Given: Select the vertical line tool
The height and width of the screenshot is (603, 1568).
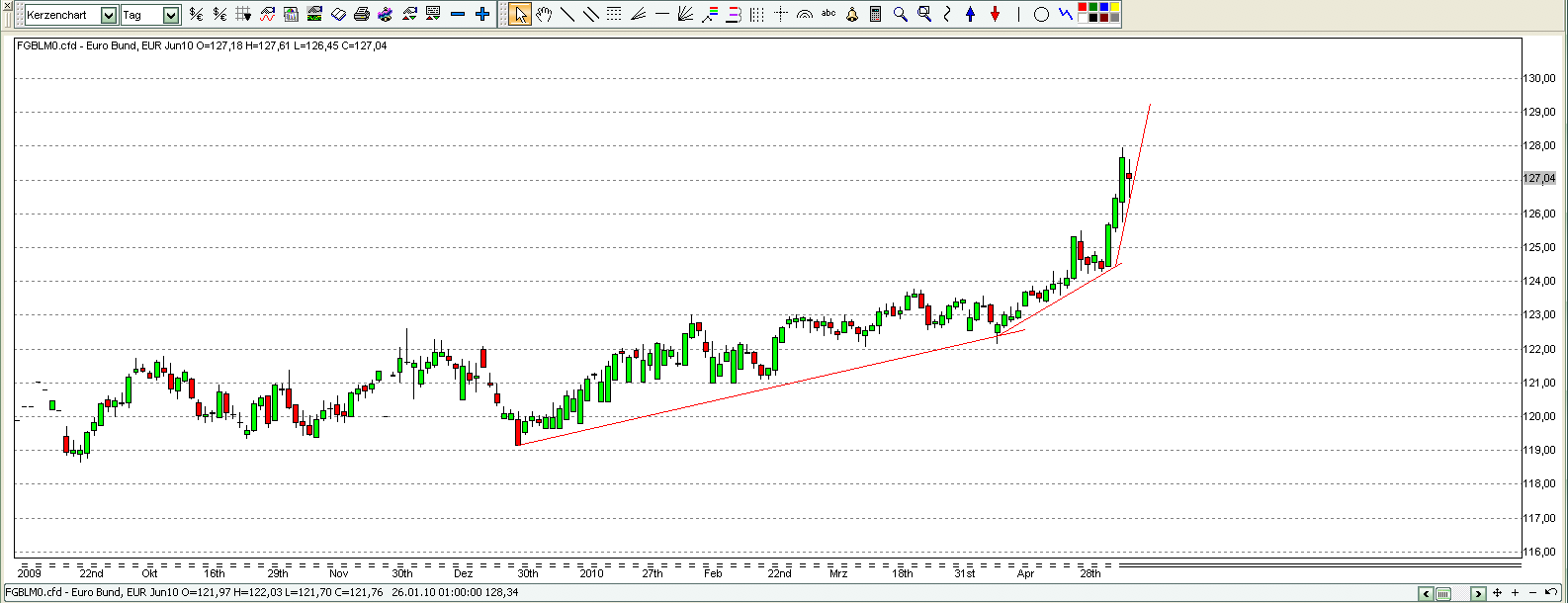Looking at the screenshot, I should pyautogui.click(x=1019, y=14).
